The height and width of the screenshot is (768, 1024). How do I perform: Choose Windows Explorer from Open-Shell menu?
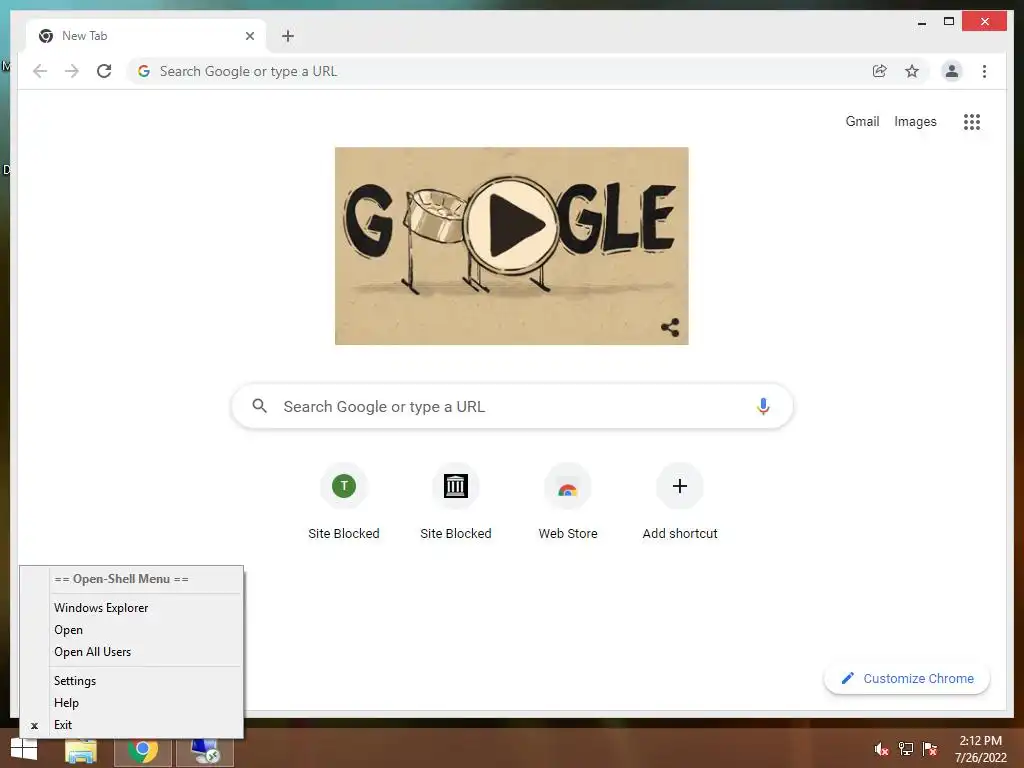146,607
